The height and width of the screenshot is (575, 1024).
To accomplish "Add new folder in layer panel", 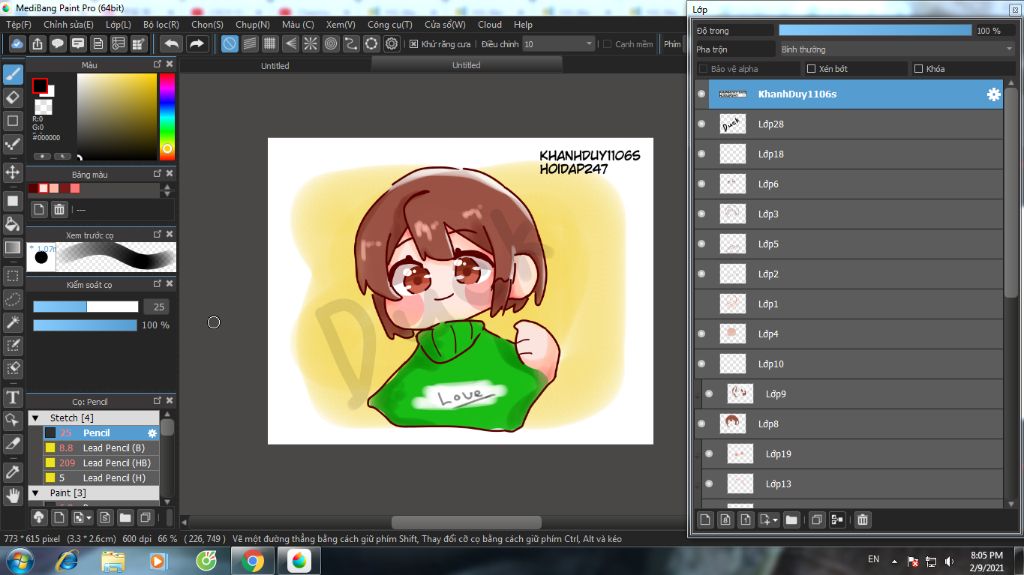I will point(791,519).
